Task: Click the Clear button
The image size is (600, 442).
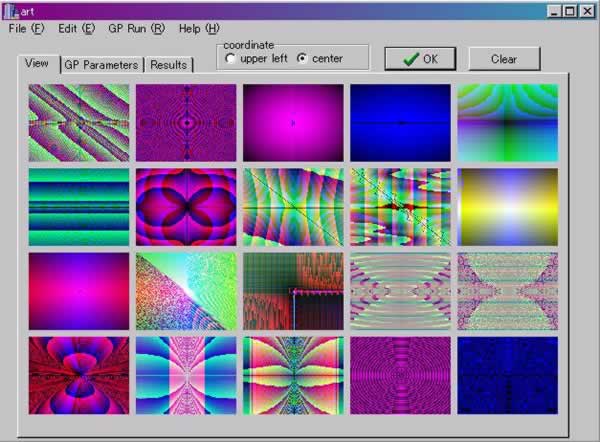Action: pos(504,59)
